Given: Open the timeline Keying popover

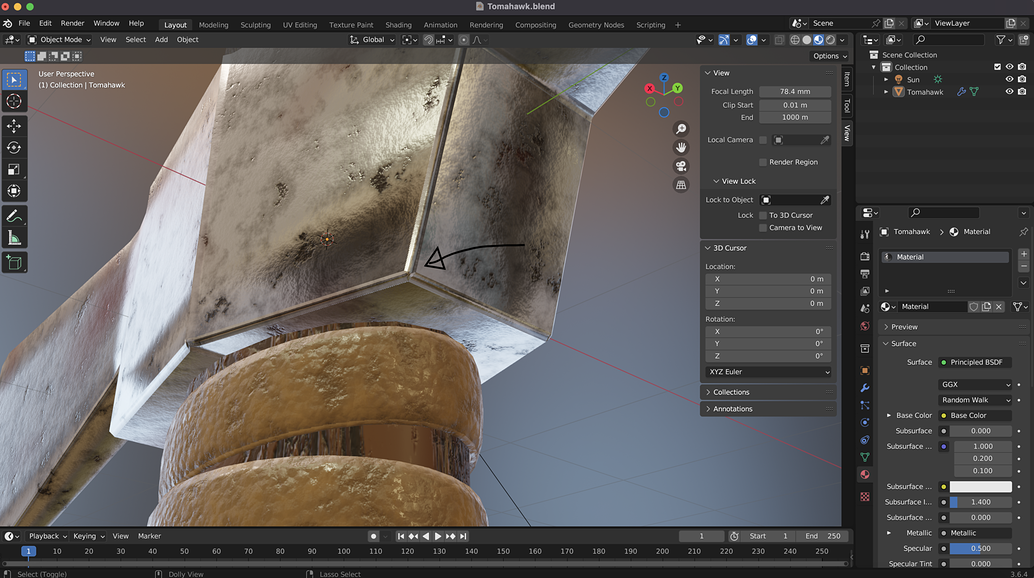Looking at the screenshot, I should point(88,536).
